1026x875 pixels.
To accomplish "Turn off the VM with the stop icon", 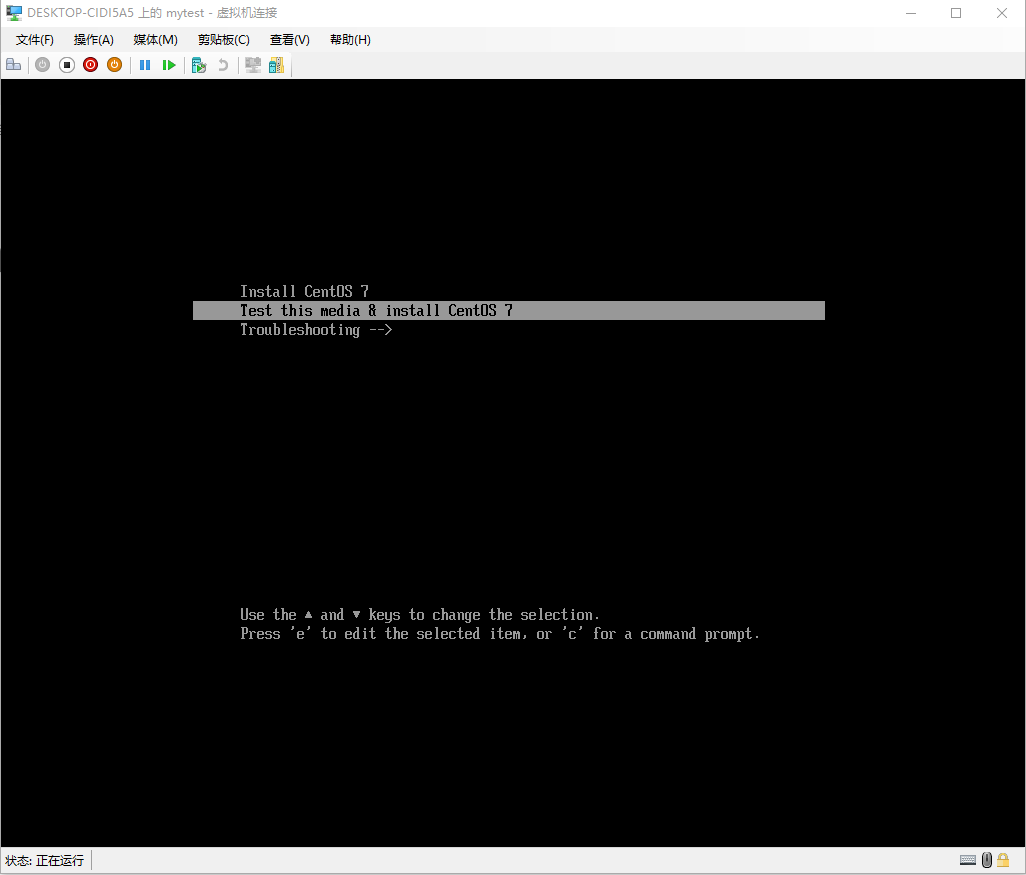I will click(67, 65).
